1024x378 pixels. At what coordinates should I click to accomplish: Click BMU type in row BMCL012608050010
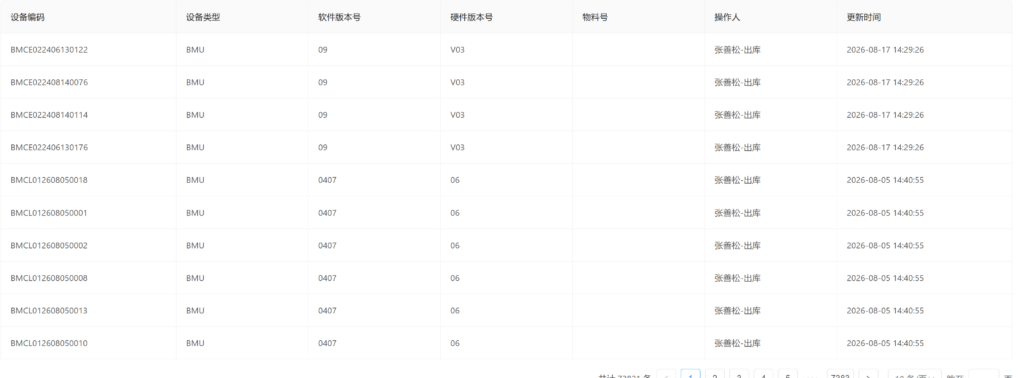(195, 343)
